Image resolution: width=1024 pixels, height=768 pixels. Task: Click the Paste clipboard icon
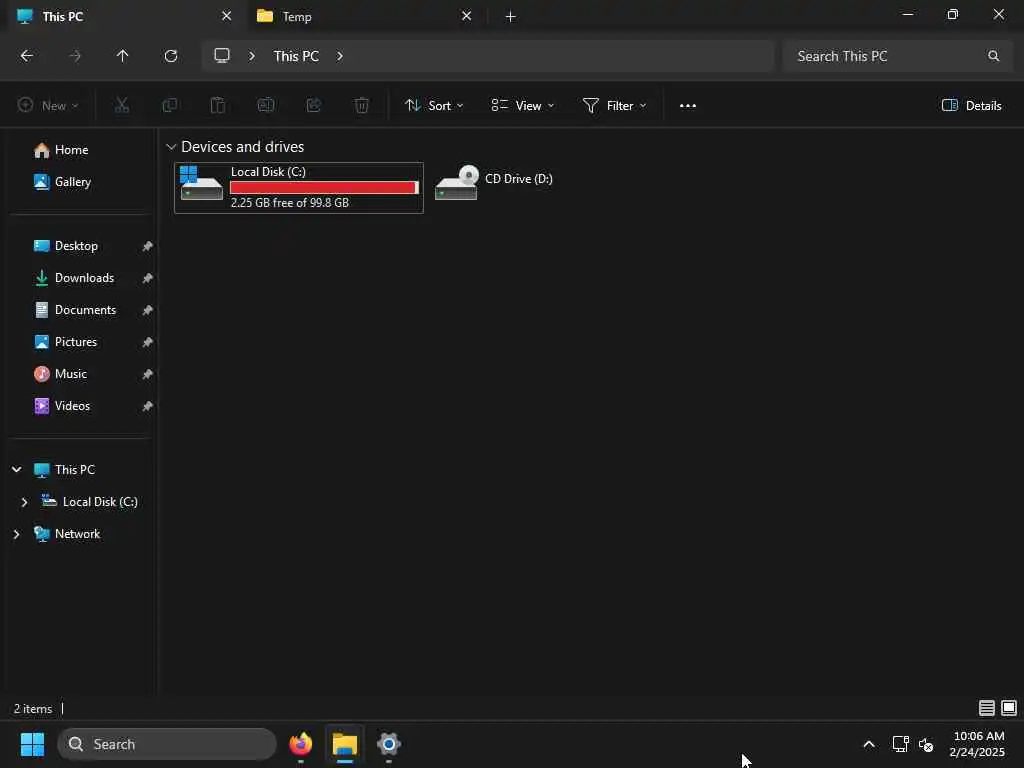pyautogui.click(x=217, y=105)
